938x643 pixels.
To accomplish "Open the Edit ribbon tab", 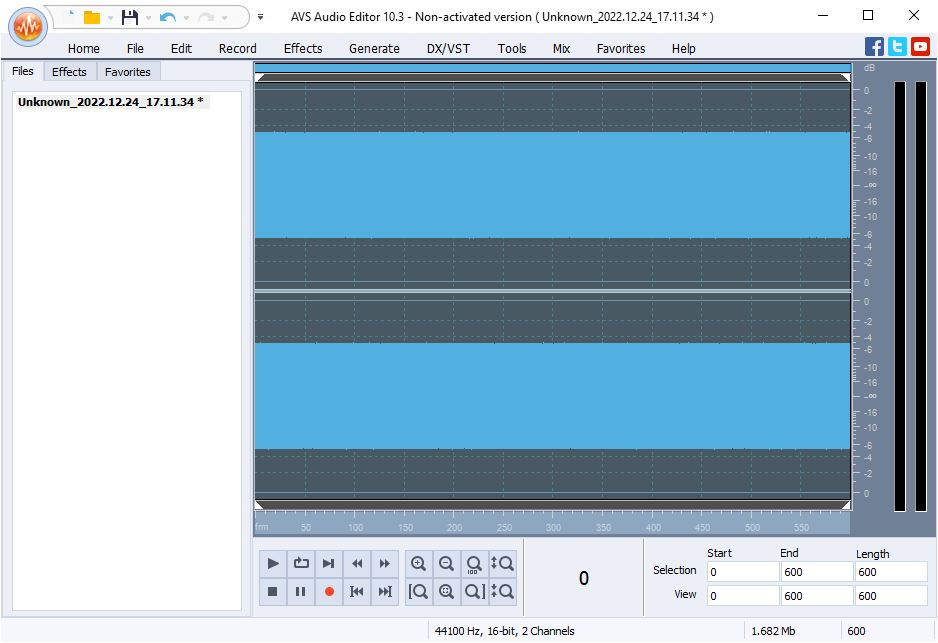I will pos(181,48).
